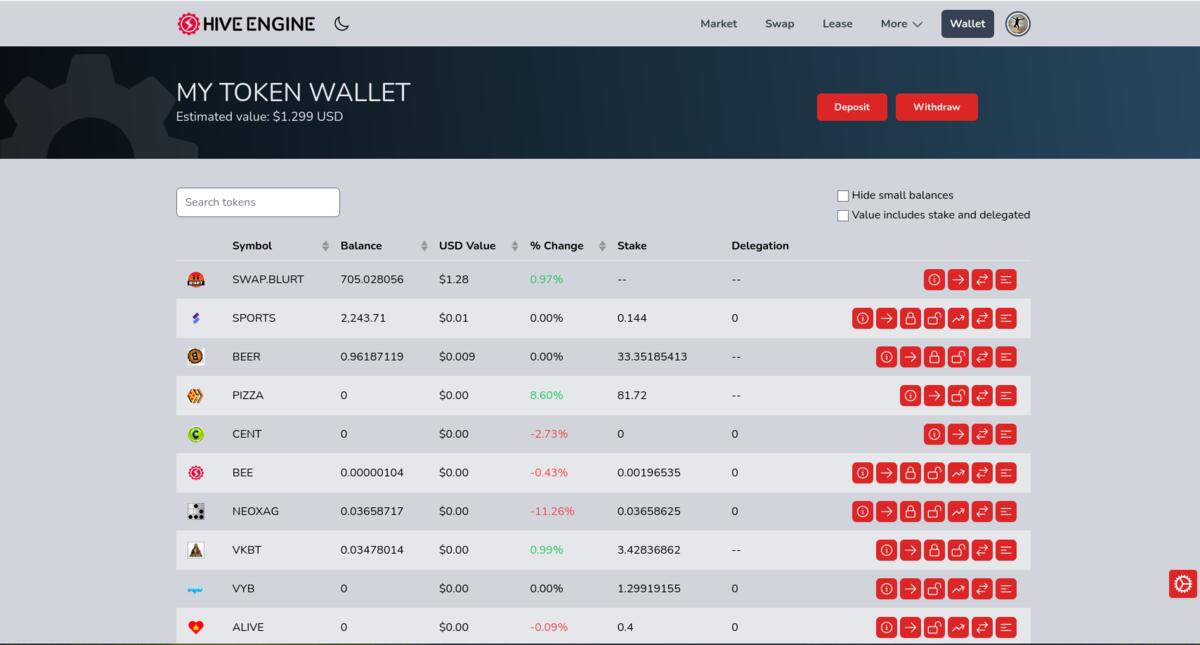Click the exchange-arrows icon for CENT
Image resolution: width=1200 pixels, height=645 pixels.
tap(982, 434)
